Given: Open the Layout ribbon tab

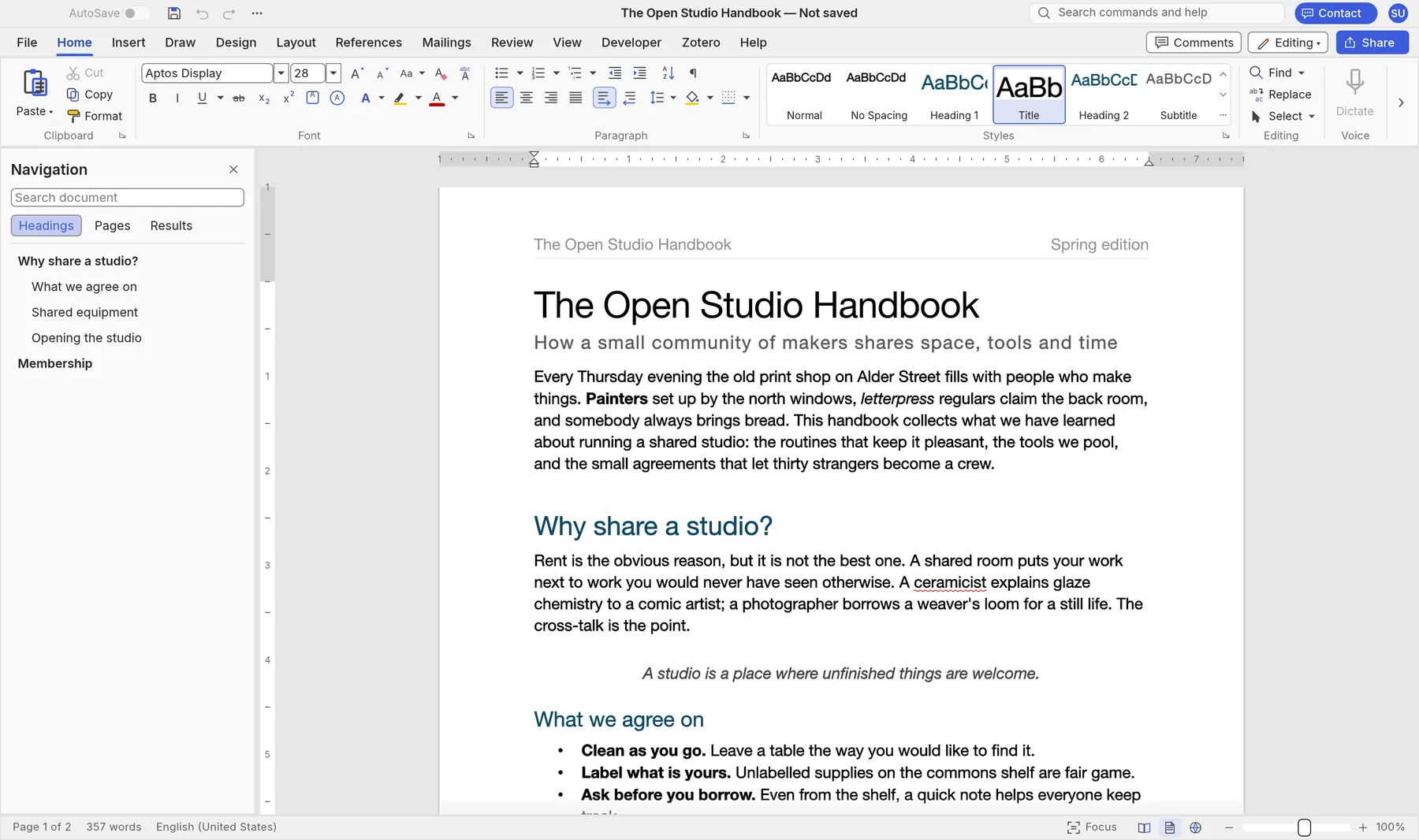Looking at the screenshot, I should tap(296, 43).
